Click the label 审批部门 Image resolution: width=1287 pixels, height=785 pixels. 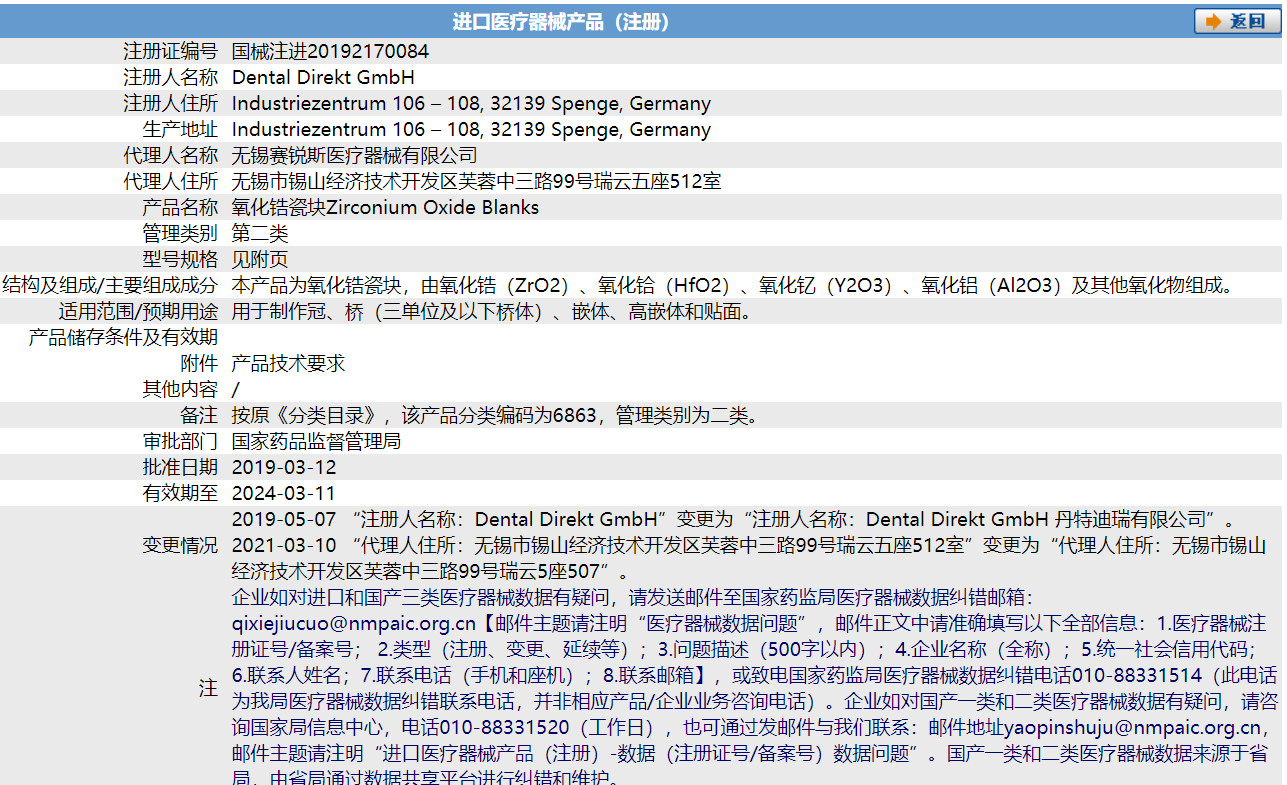180,441
